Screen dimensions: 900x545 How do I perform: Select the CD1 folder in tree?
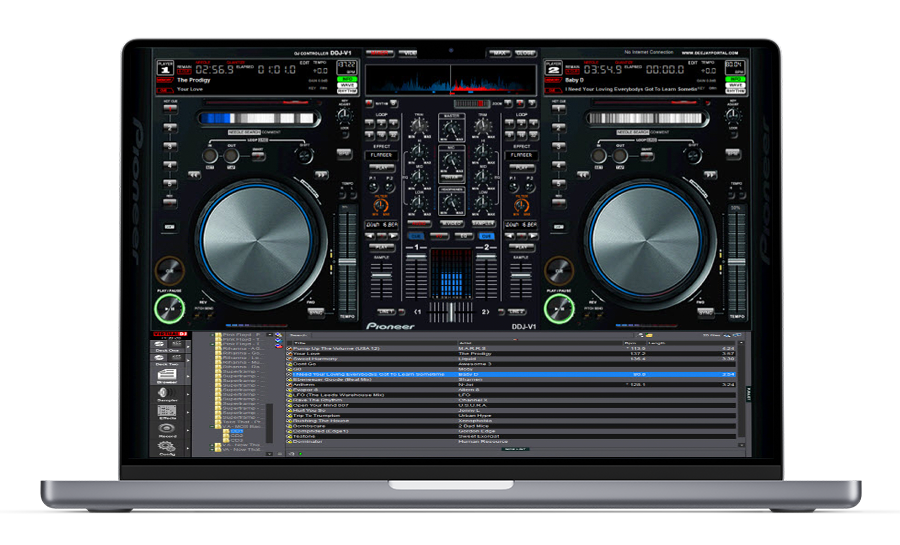click(237, 431)
